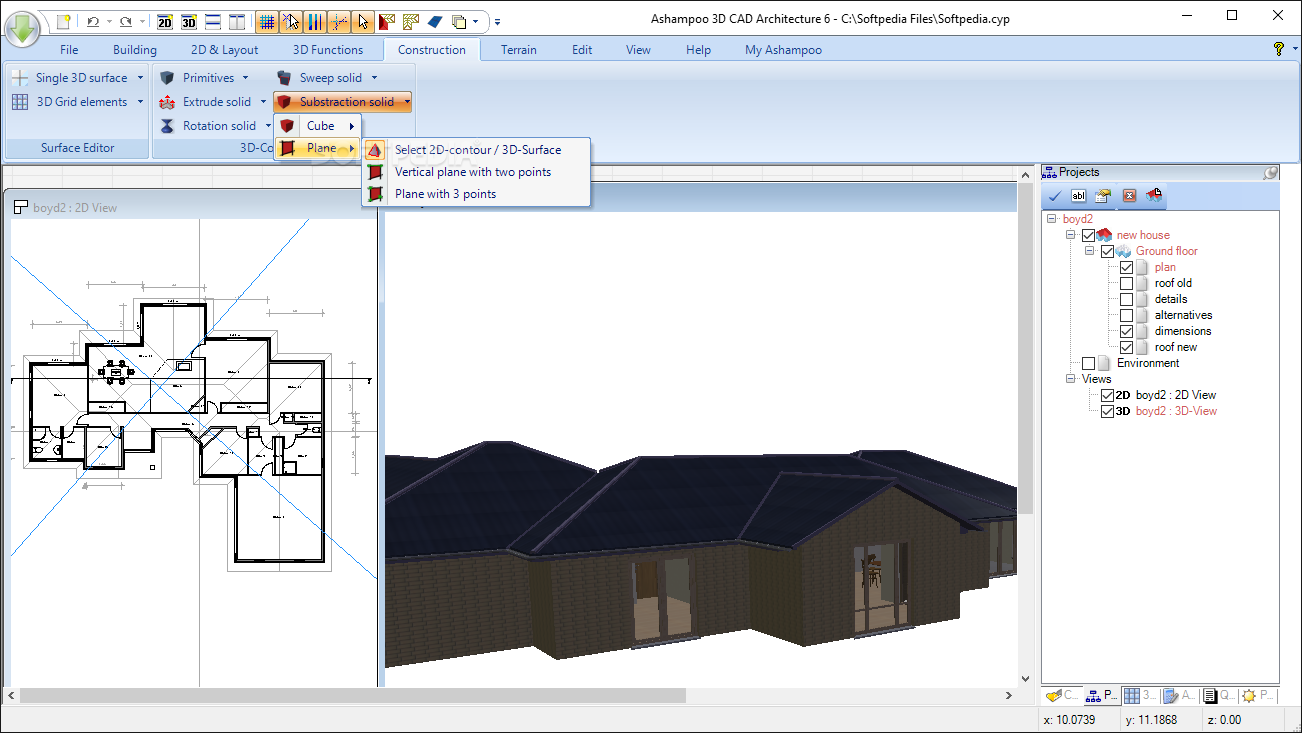Redo the last undone action
Image resolution: width=1302 pixels, height=733 pixels.
[125, 21]
